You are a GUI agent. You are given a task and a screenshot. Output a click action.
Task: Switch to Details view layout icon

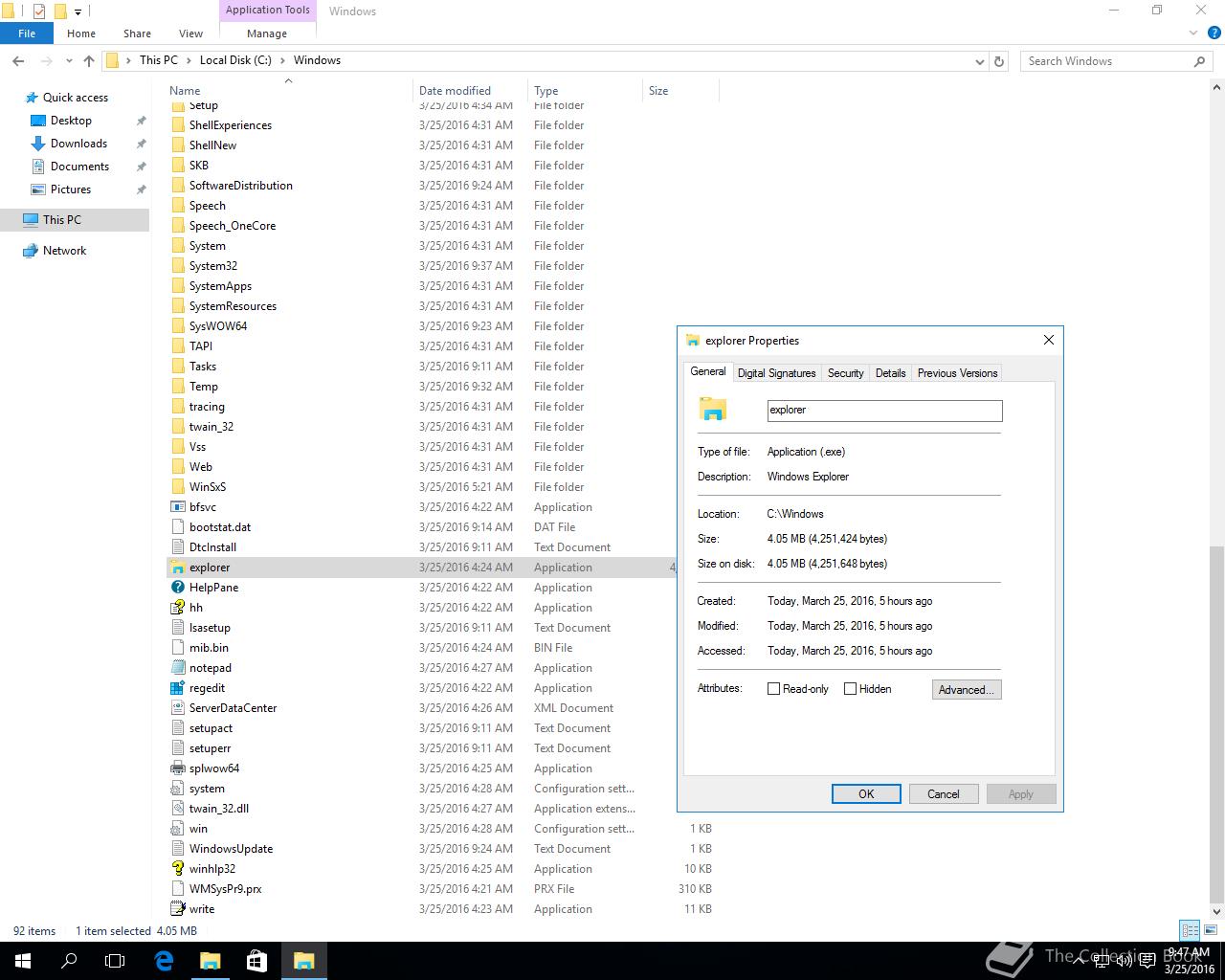point(1190,930)
